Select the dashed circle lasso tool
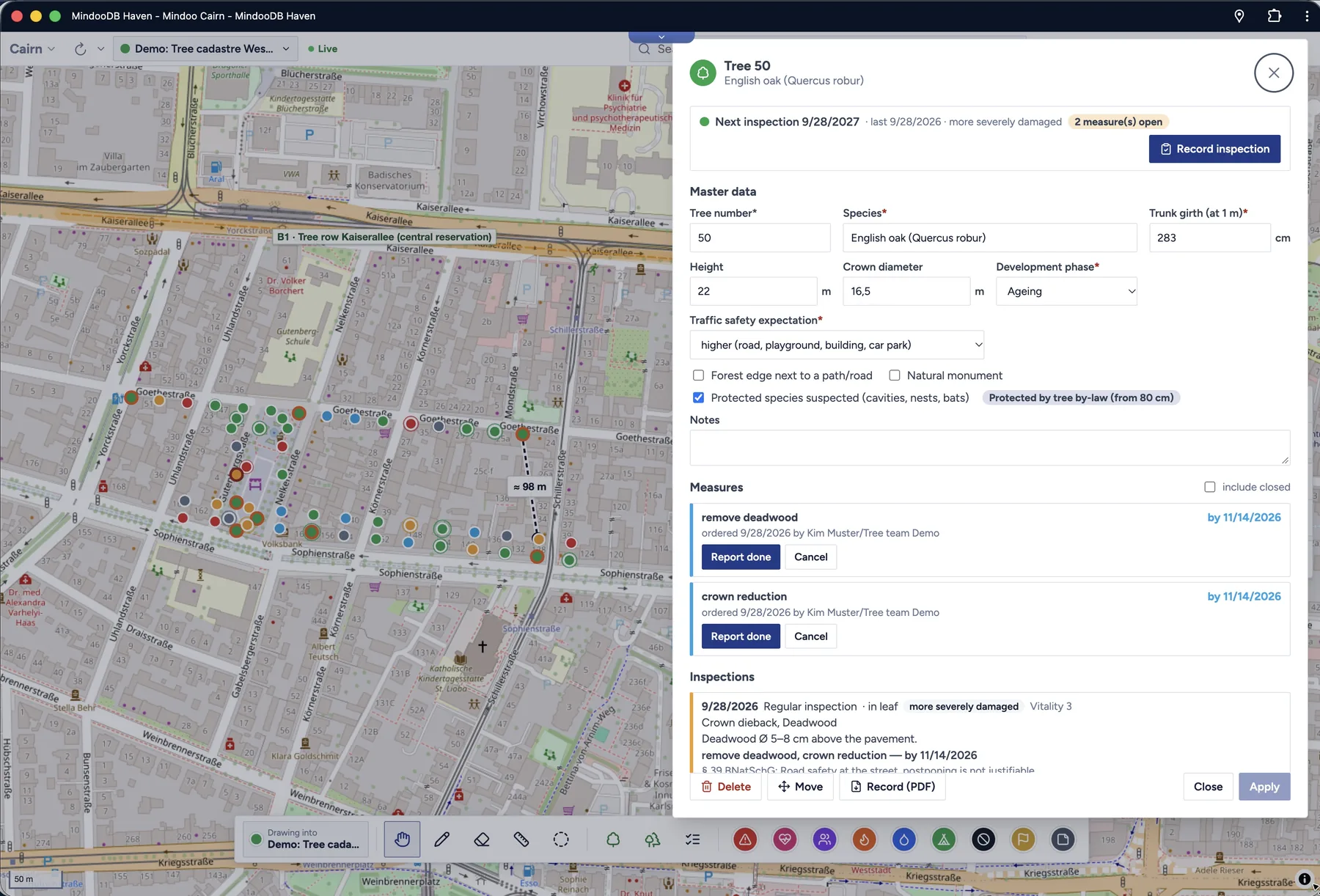 pos(561,840)
